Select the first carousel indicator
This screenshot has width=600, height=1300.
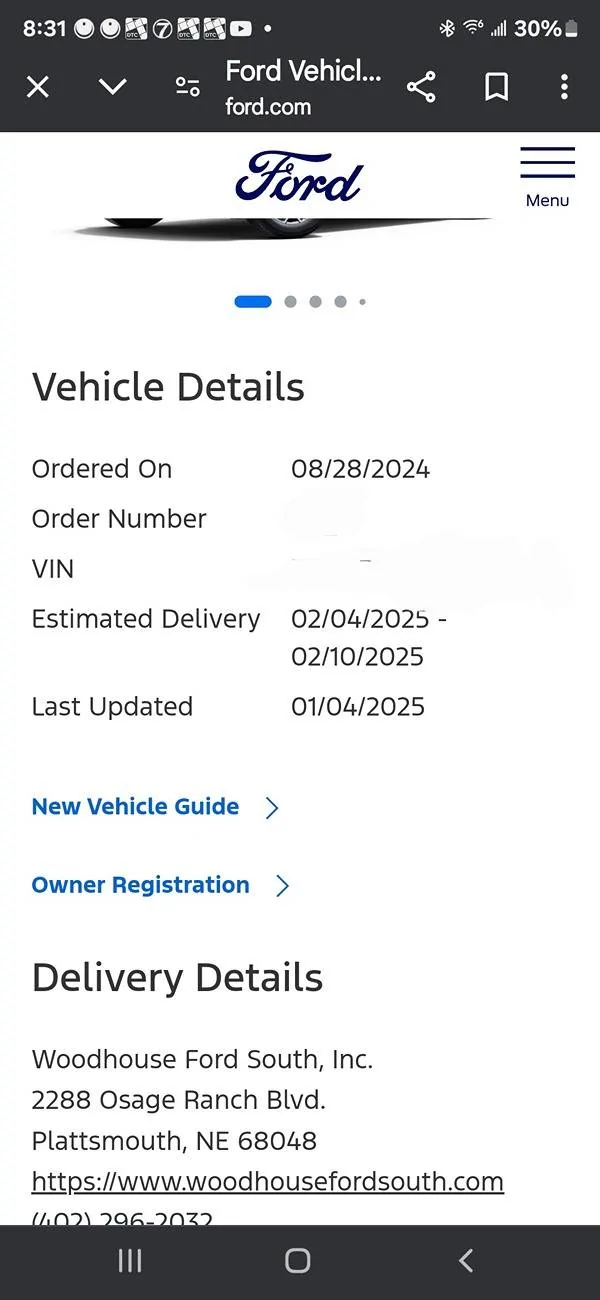point(253,301)
